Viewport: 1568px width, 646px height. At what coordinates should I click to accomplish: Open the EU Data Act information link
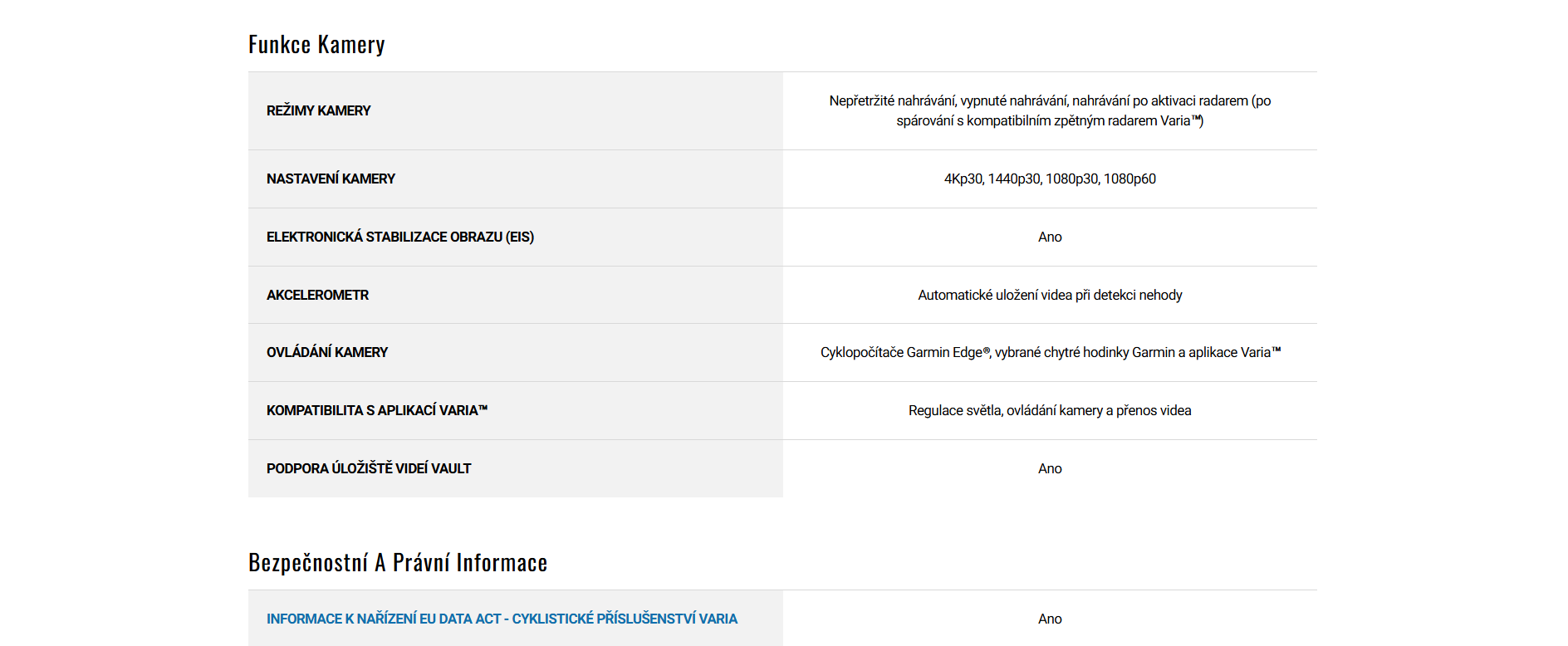coord(502,619)
